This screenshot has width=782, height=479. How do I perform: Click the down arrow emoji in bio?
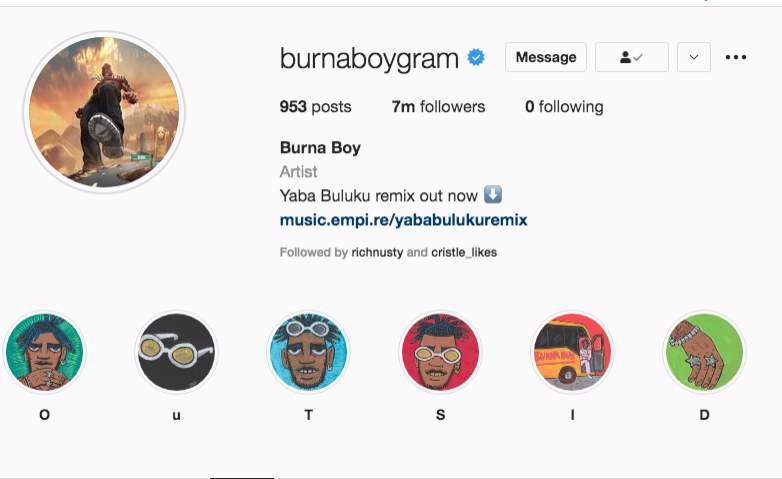493,194
